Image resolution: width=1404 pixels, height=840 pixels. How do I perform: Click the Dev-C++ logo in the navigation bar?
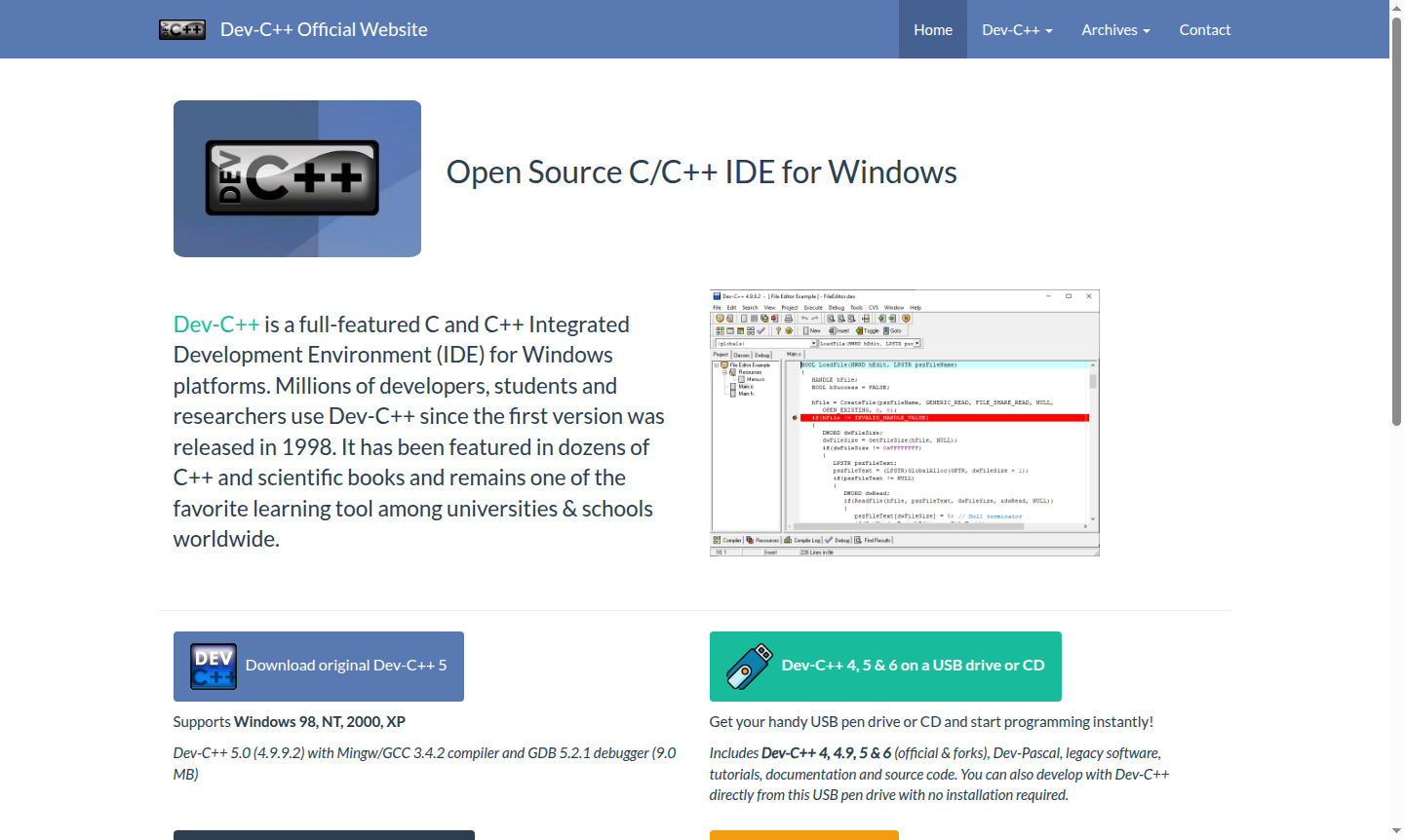(x=181, y=29)
